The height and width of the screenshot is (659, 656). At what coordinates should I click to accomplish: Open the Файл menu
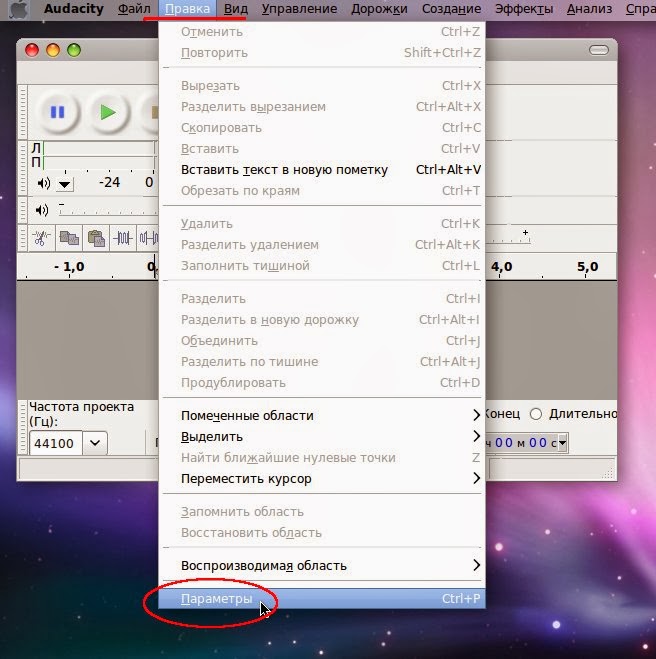tap(134, 9)
